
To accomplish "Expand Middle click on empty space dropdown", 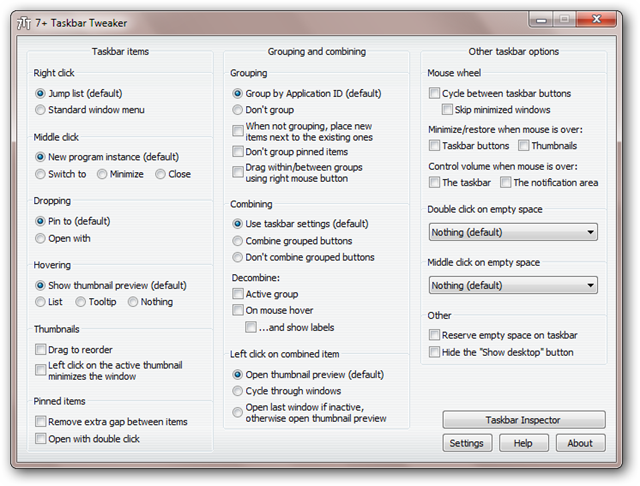I will pyautogui.click(x=513, y=285).
